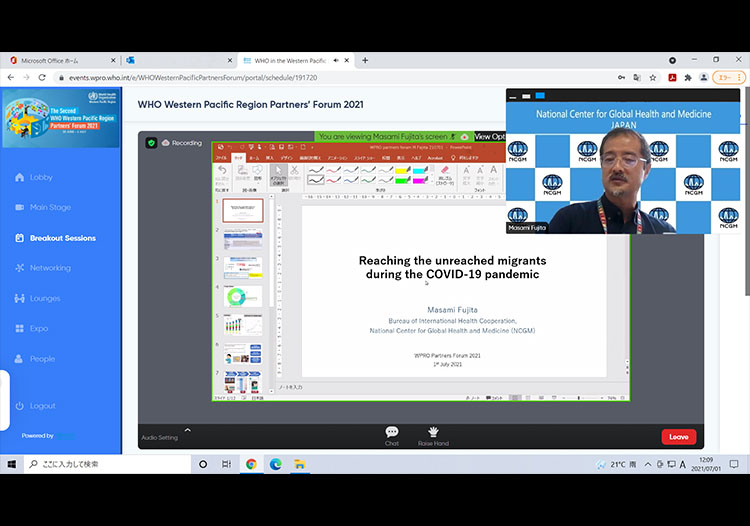Go to Main Stage in the sidebar

(49, 207)
